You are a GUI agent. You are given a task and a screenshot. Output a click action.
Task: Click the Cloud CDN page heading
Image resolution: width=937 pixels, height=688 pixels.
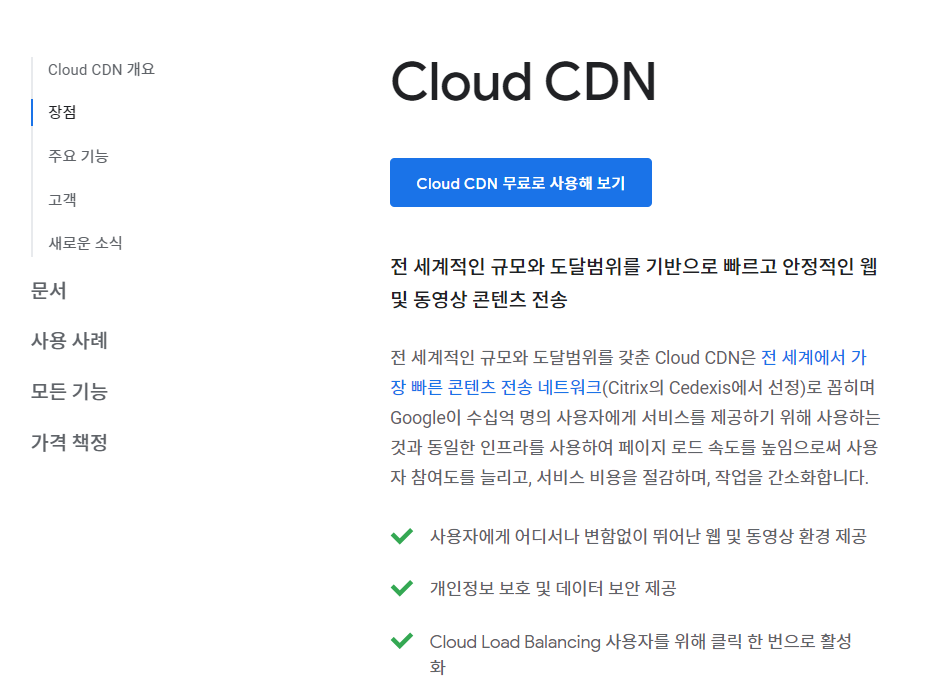[x=523, y=82]
